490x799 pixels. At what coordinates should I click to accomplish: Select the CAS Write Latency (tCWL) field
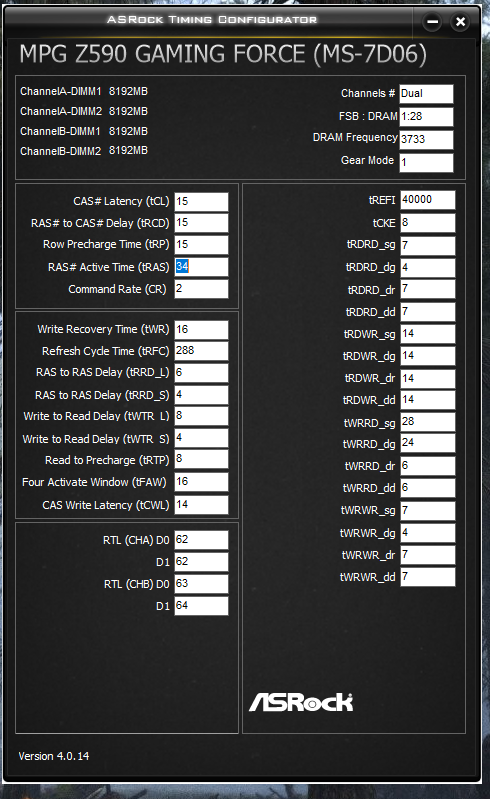coord(201,505)
